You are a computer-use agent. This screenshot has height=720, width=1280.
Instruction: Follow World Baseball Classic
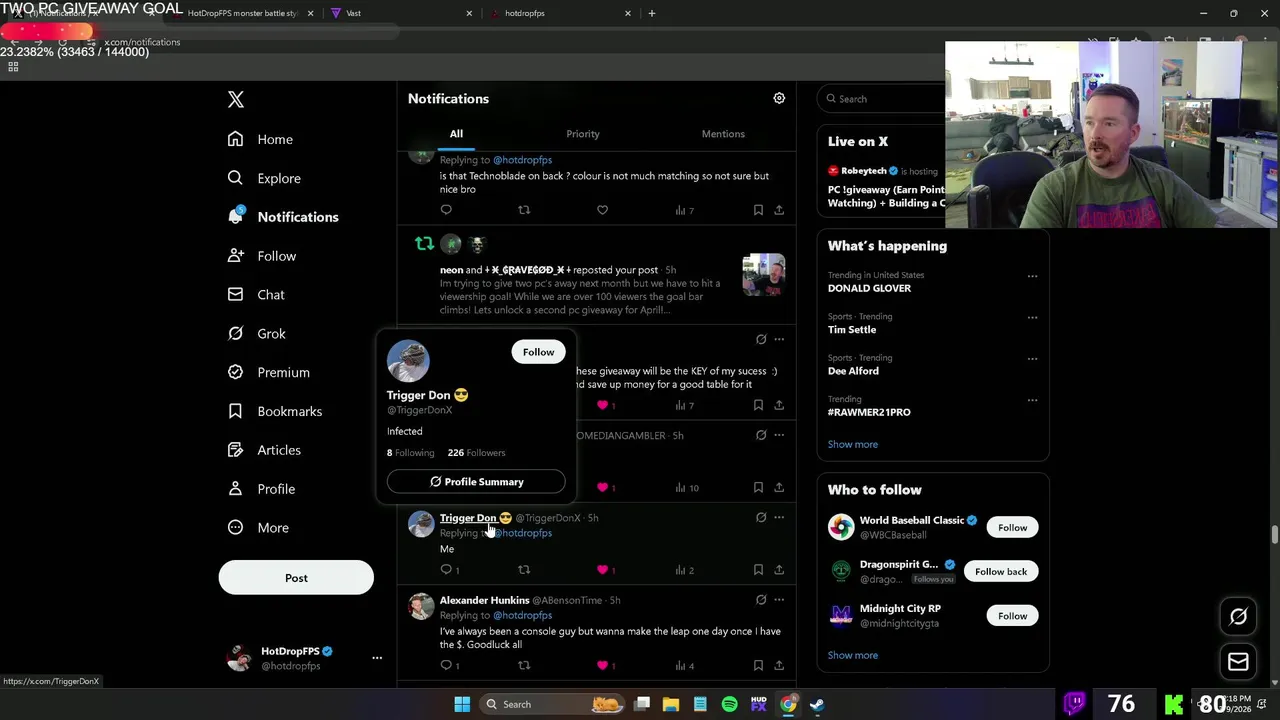(x=1012, y=528)
